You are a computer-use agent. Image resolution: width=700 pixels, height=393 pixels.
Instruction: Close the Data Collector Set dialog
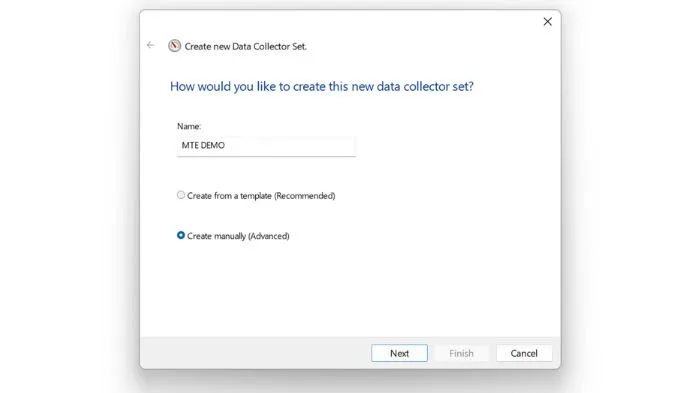tap(547, 21)
